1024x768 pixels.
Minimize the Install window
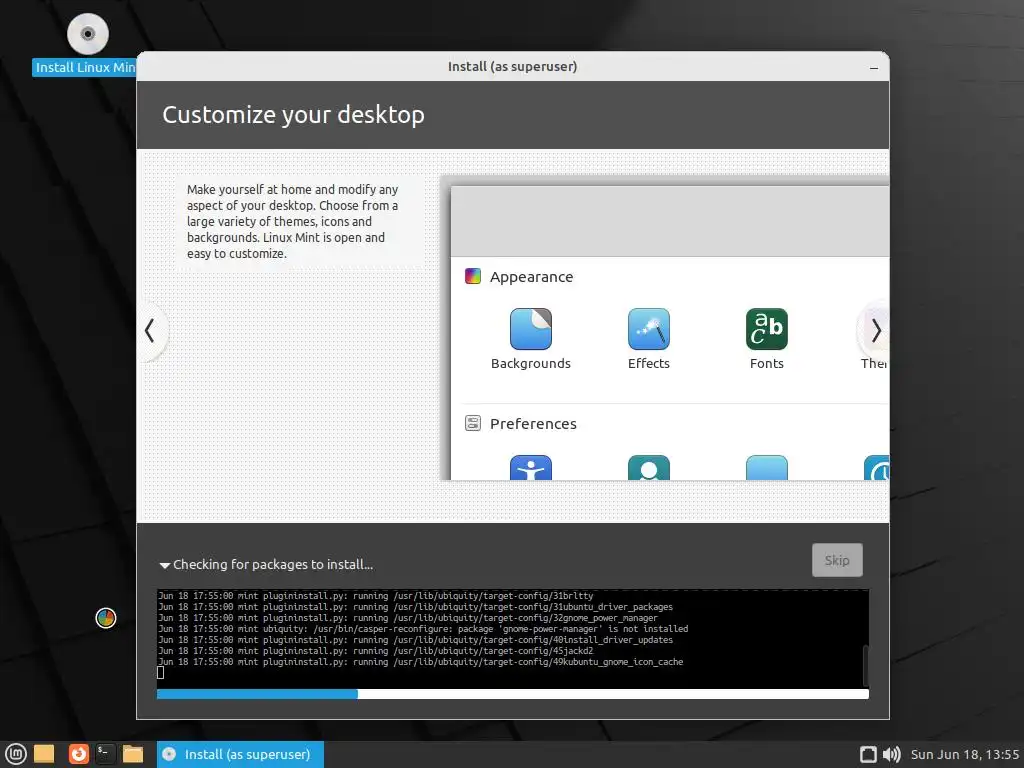(x=874, y=67)
